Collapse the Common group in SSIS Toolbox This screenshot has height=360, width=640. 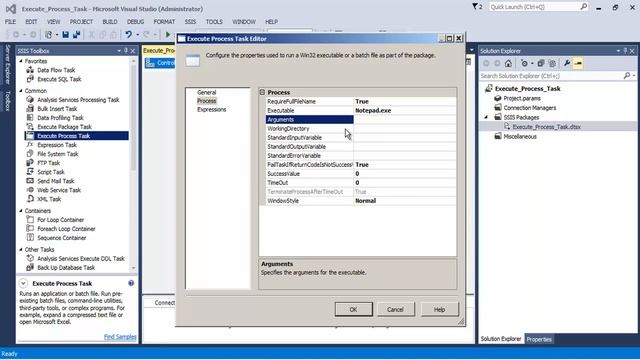[x=21, y=91]
